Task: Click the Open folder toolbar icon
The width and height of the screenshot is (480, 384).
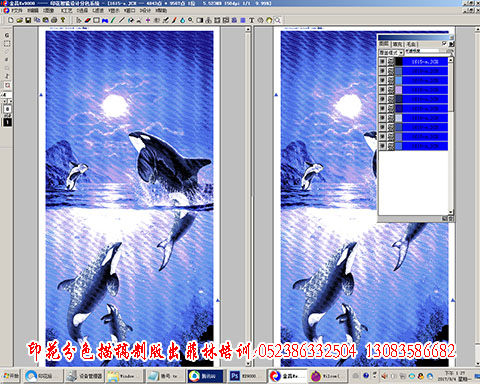Action: click(20, 20)
